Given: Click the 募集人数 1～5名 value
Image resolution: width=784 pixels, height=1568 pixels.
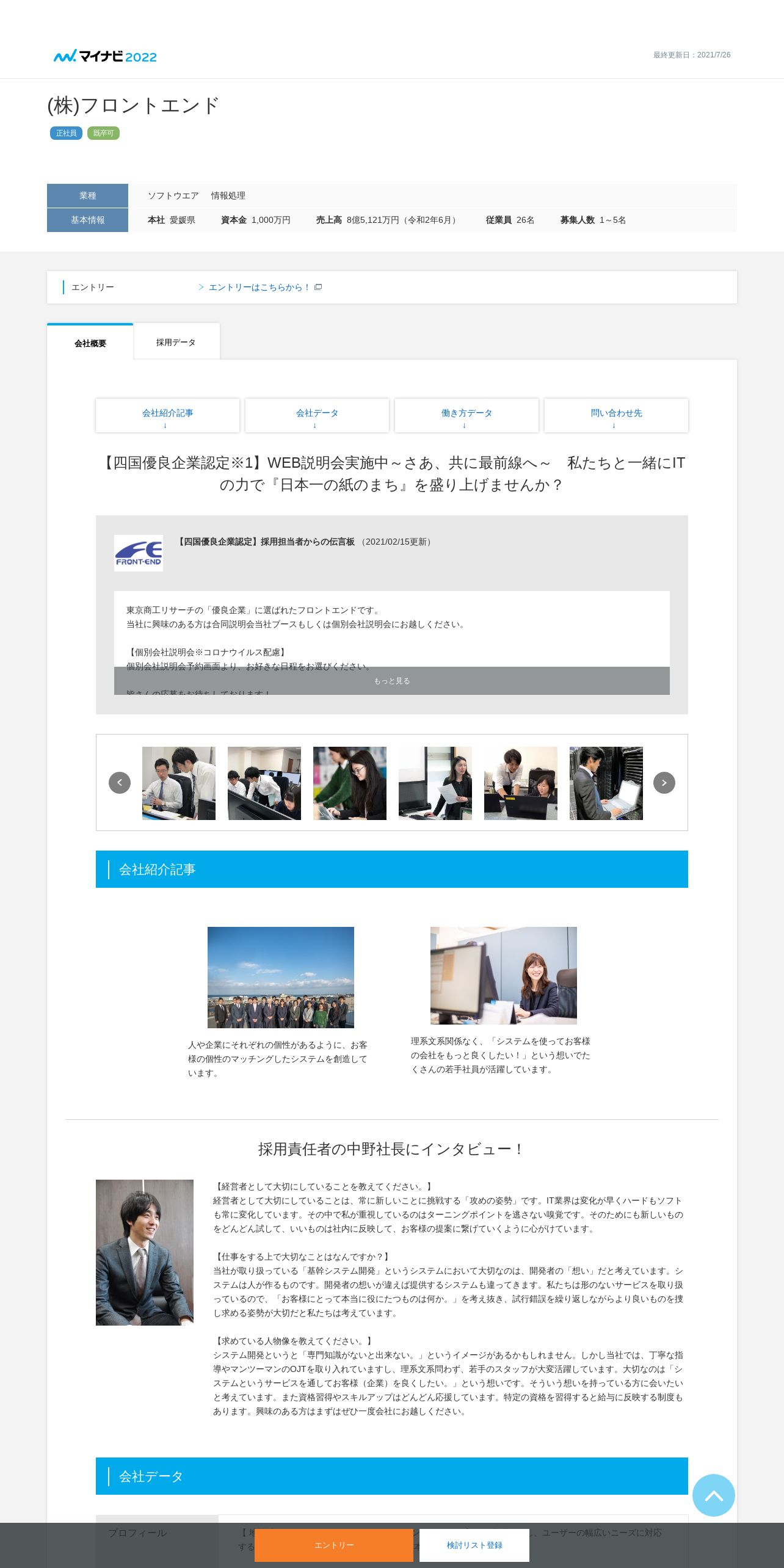Looking at the screenshot, I should pyautogui.click(x=593, y=220).
